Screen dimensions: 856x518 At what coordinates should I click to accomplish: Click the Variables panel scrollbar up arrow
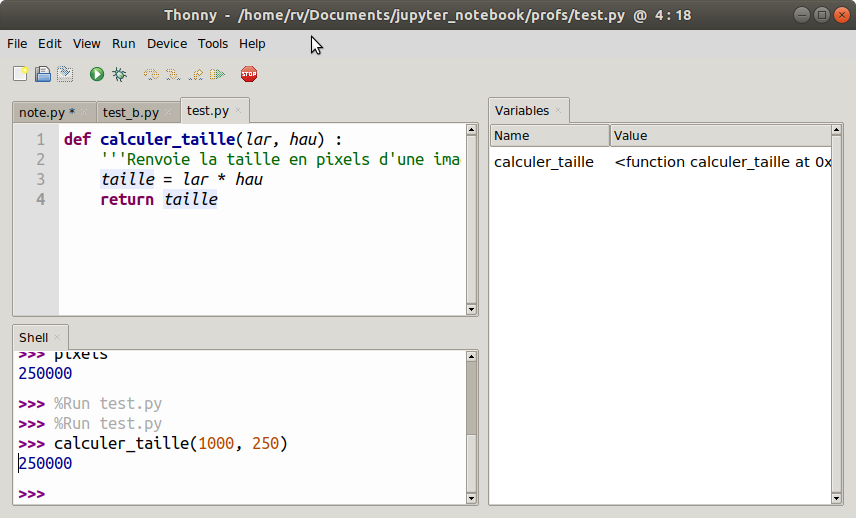(836, 130)
